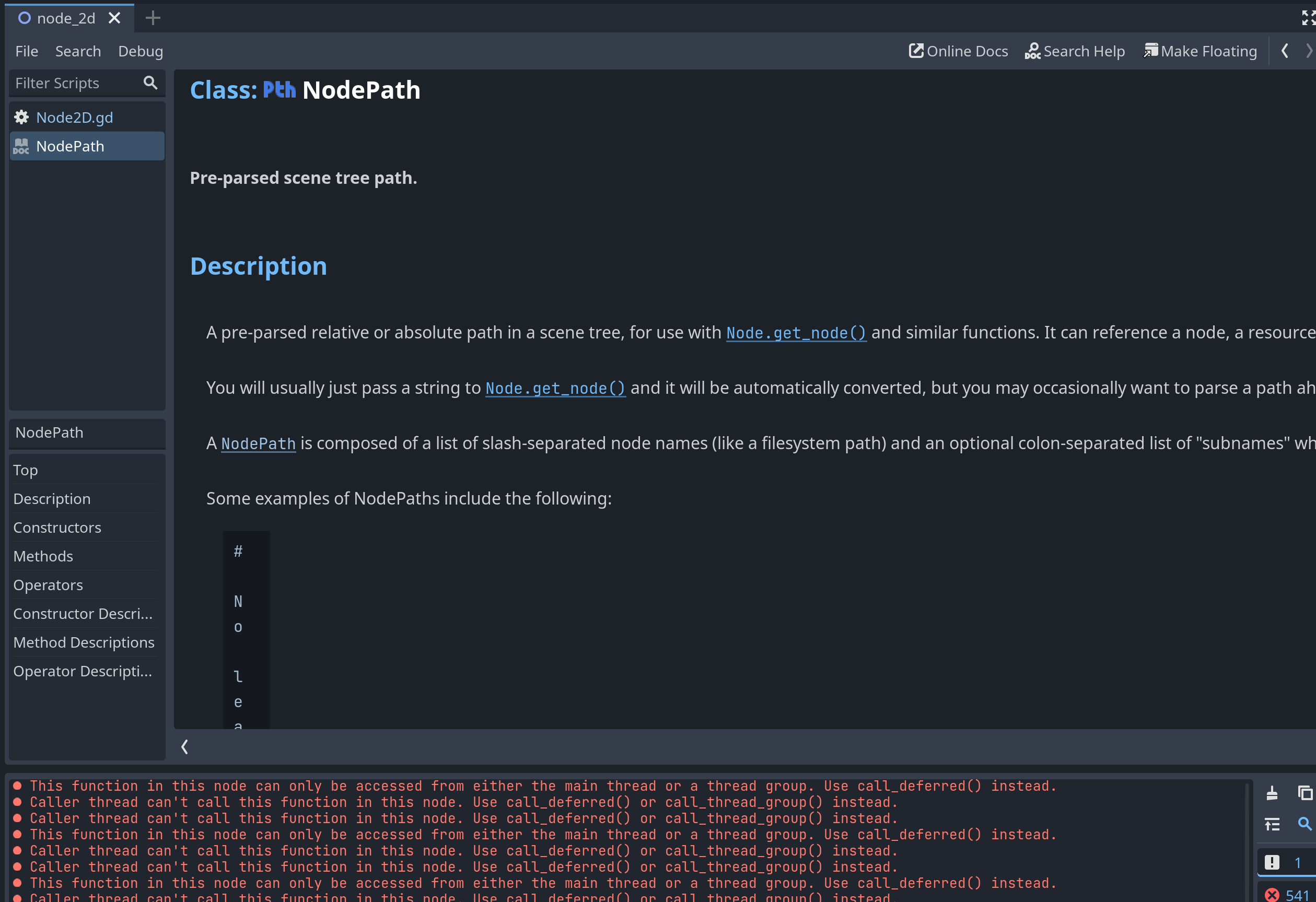Open the Debug menu
This screenshot has width=1316, height=902.
point(141,51)
